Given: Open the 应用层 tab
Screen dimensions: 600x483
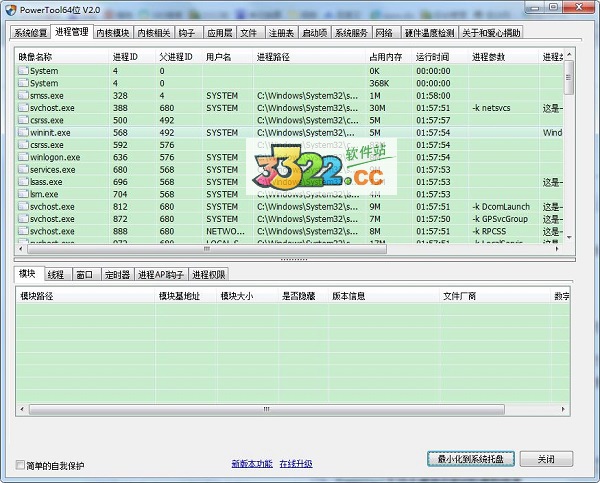Looking at the screenshot, I should pos(220,33).
